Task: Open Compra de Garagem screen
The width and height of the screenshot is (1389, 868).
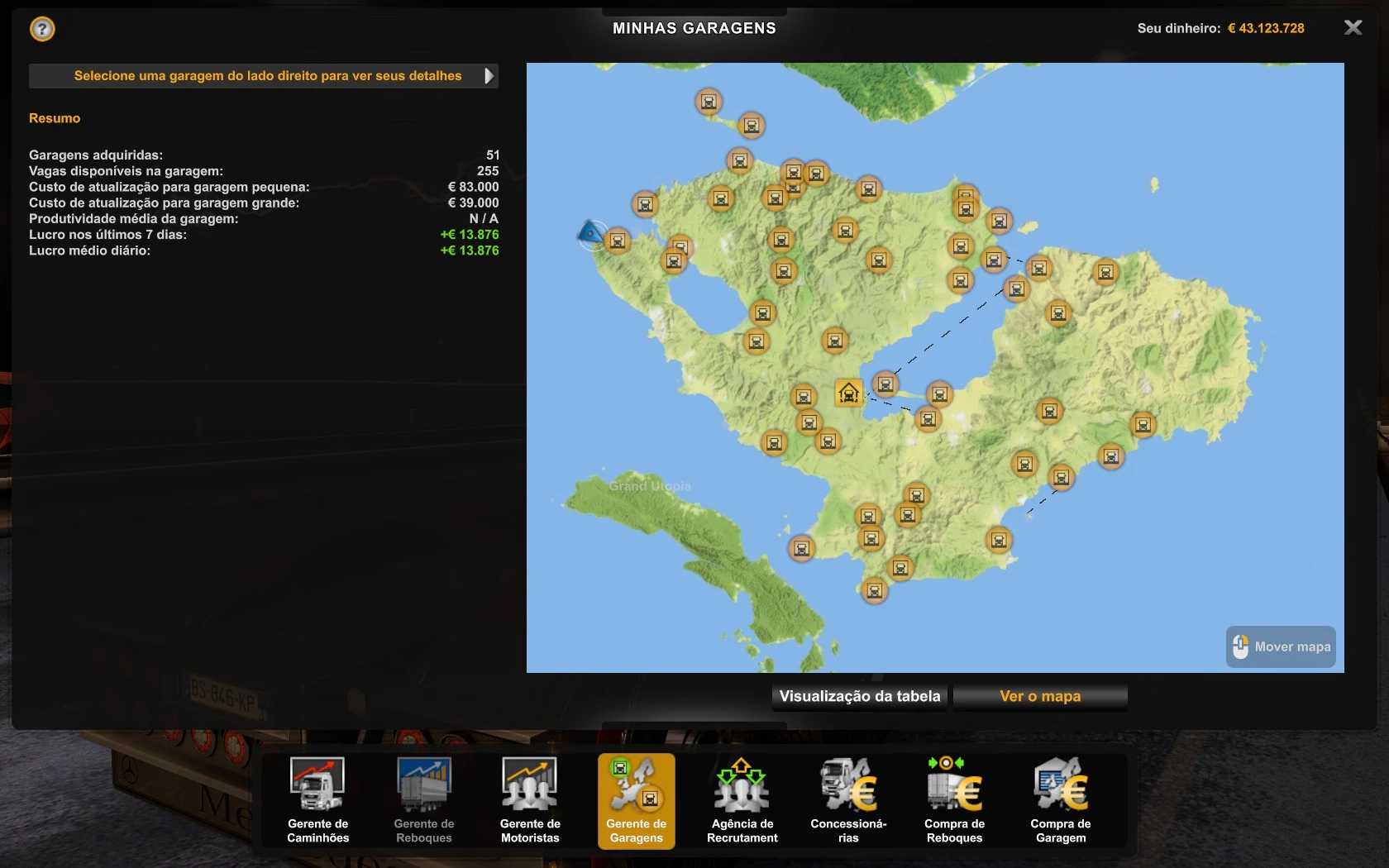Action: (1060, 799)
